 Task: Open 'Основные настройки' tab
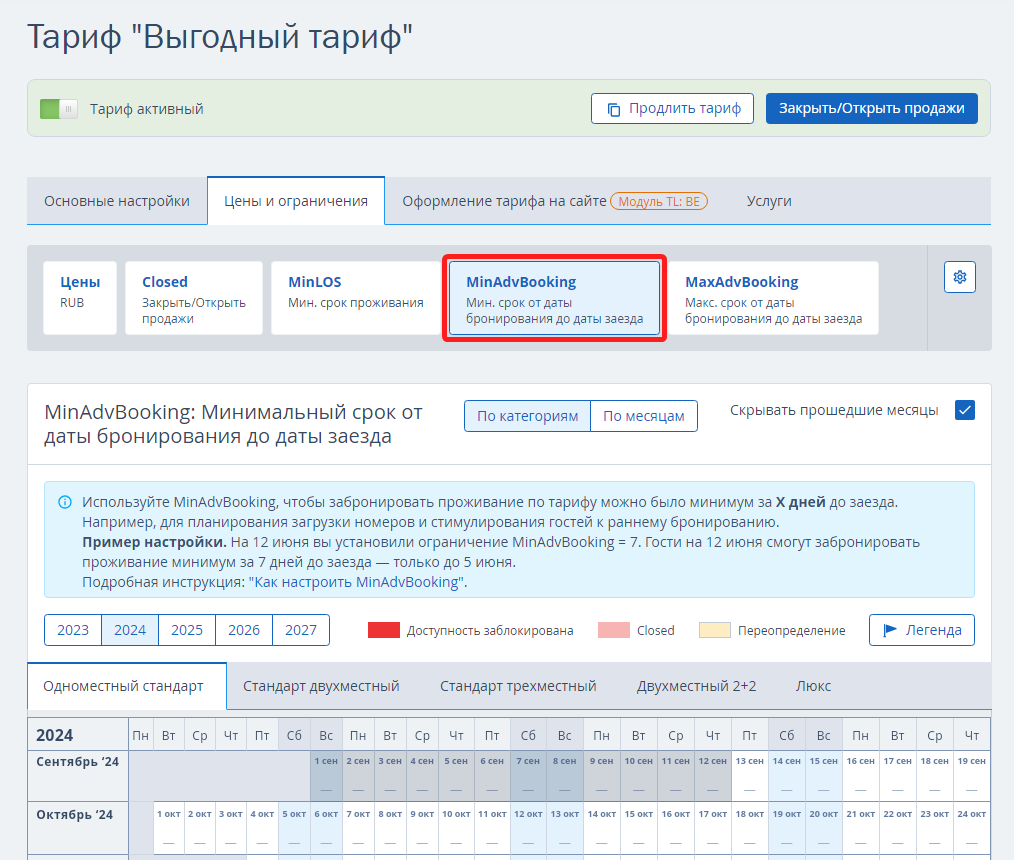pos(117,201)
